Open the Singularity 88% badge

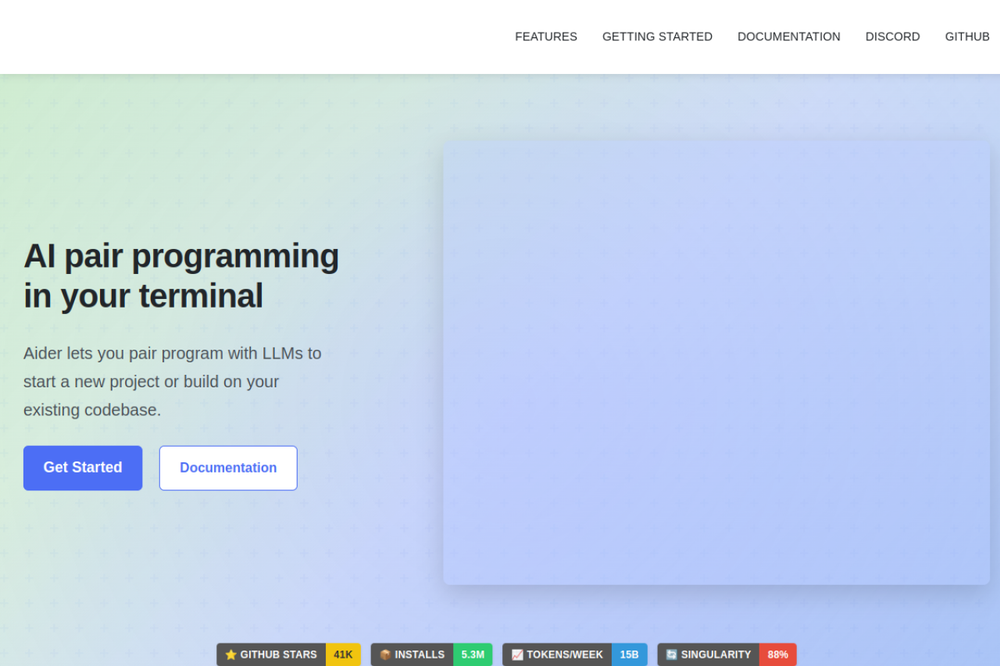click(726, 655)
